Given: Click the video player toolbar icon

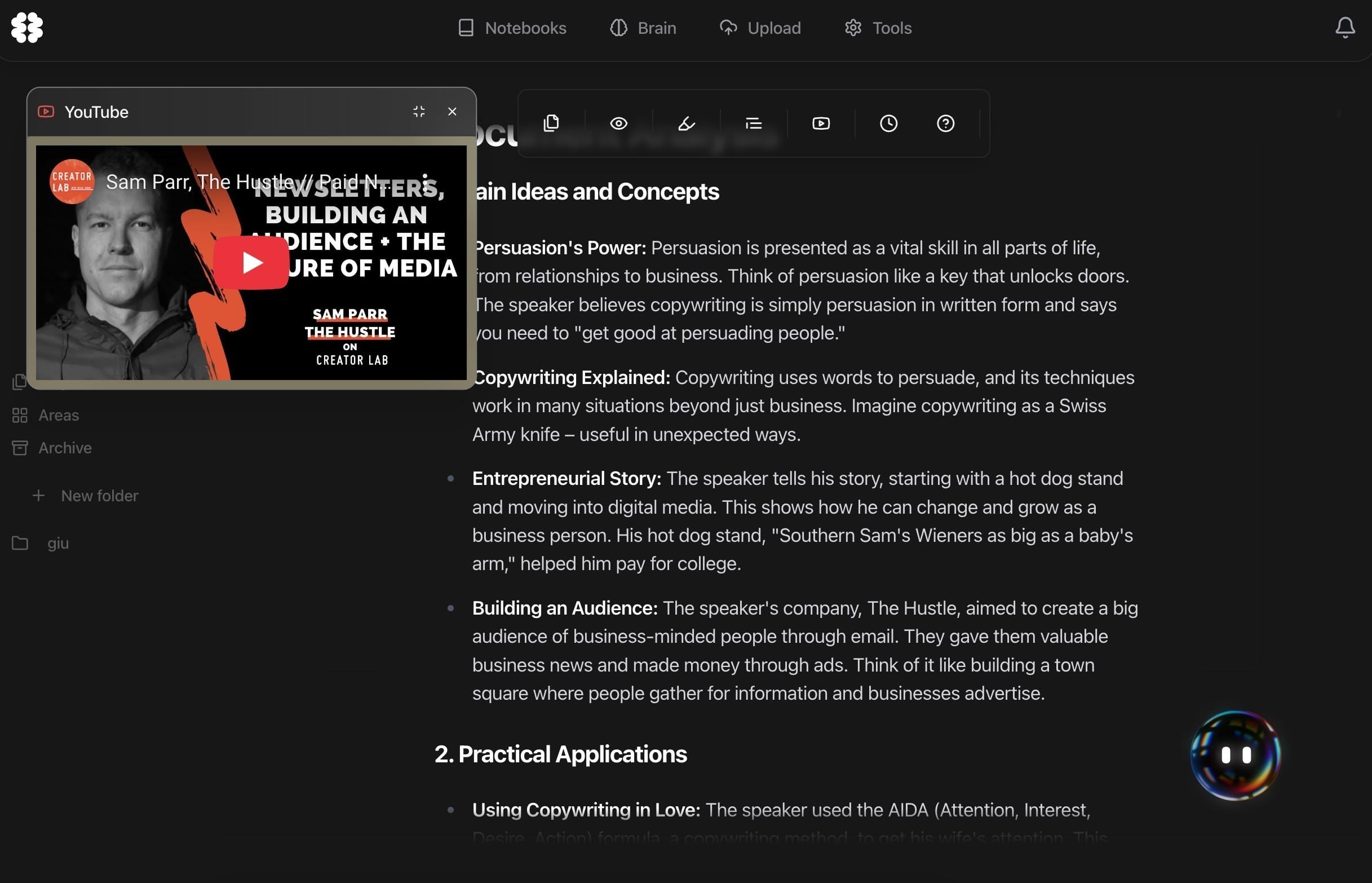Looking at the screenshot, I should tap(821, 123).
